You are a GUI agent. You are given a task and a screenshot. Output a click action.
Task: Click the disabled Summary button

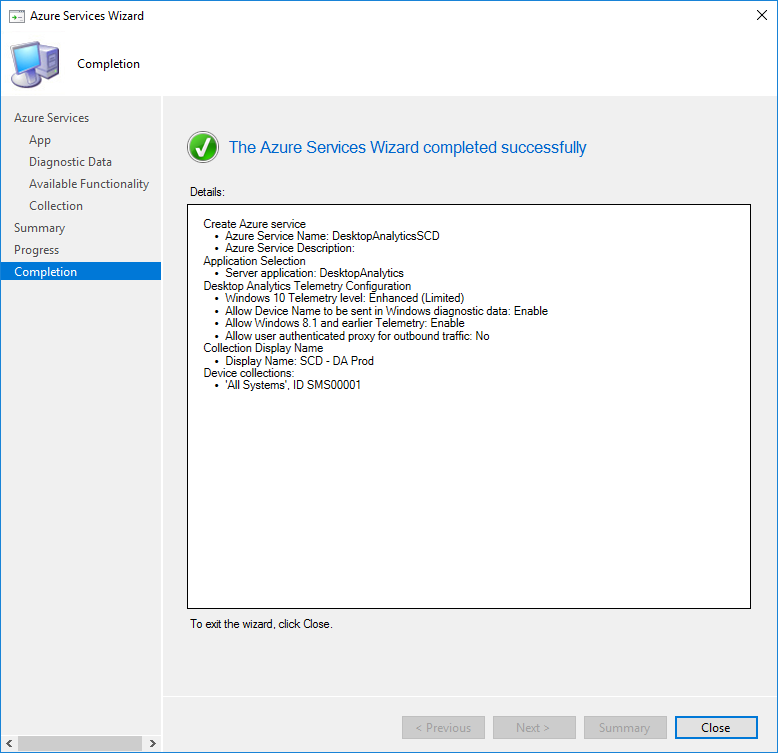pos(625,727)
